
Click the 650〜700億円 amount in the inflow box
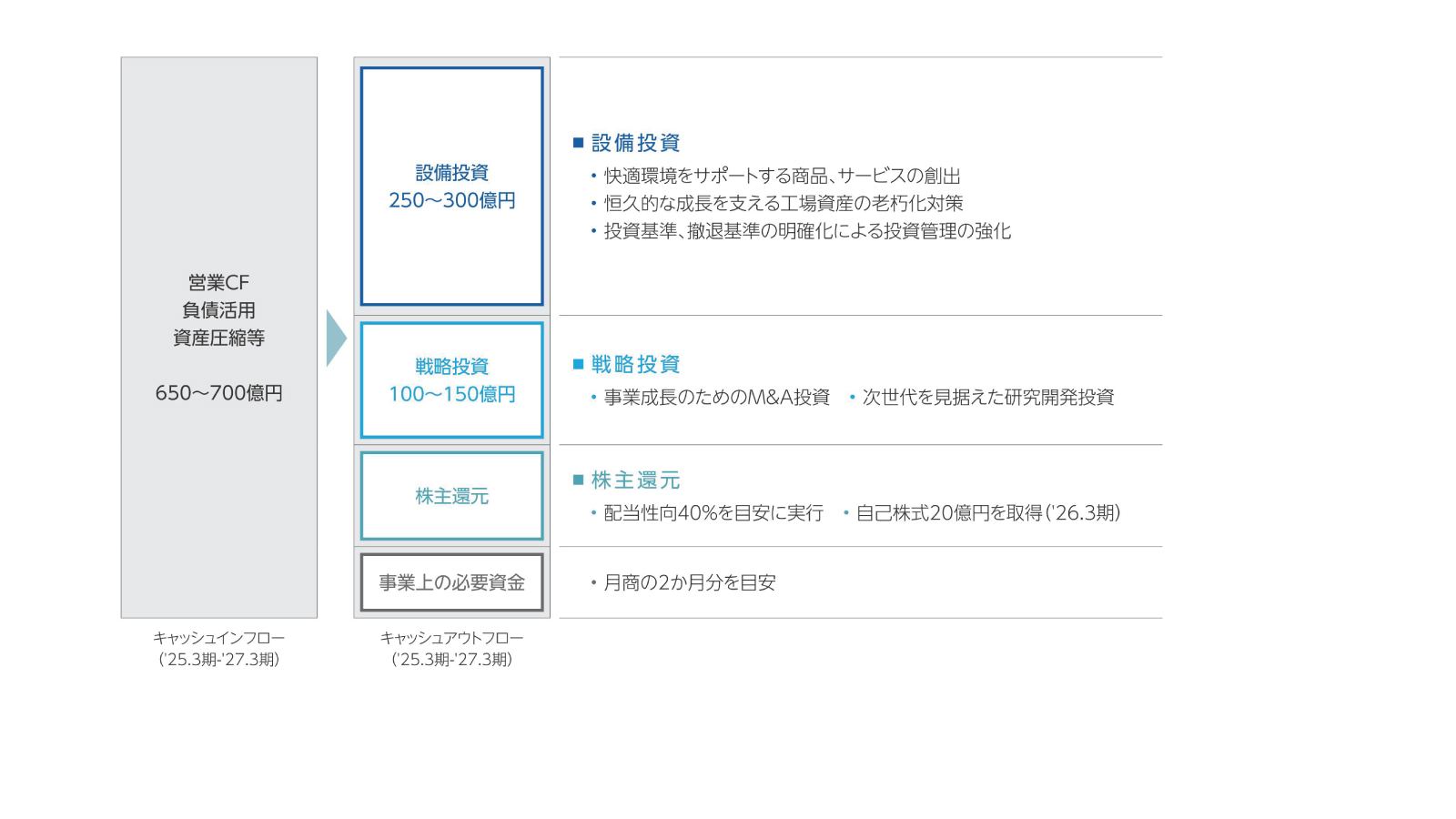tap(218, 393)
